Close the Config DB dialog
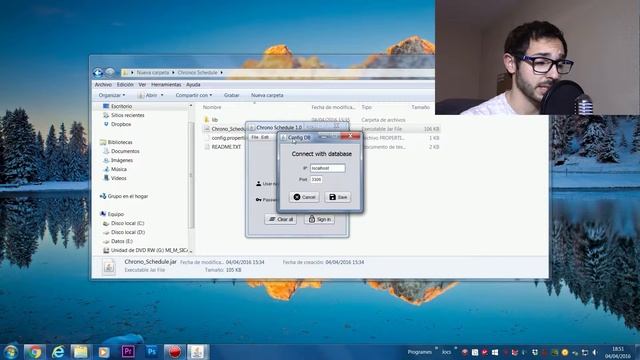640x360 pixels. coord(350,136)
